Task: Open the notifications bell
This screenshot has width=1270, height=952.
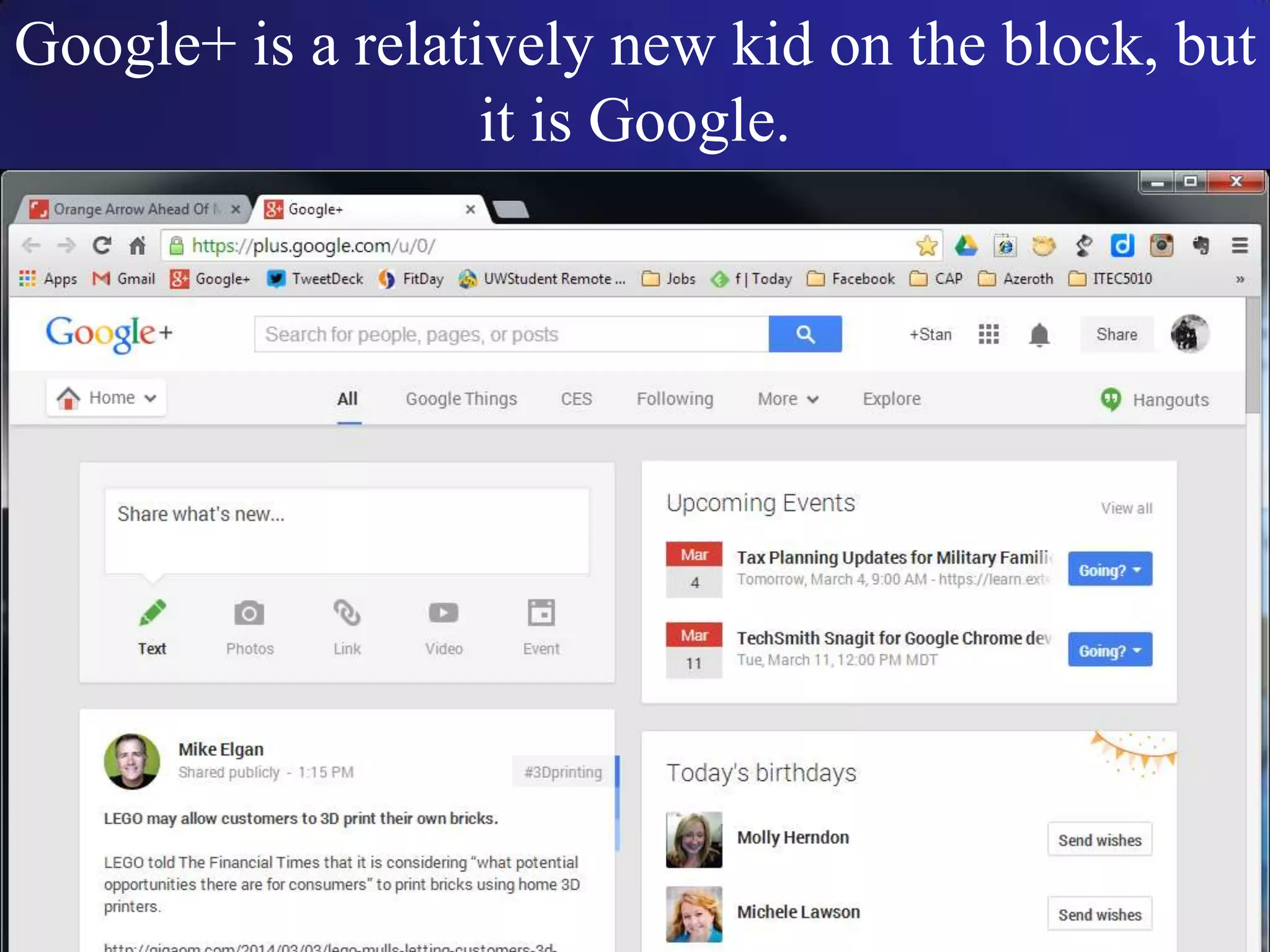Action: pyautogui.click(x=1039, y=335)
